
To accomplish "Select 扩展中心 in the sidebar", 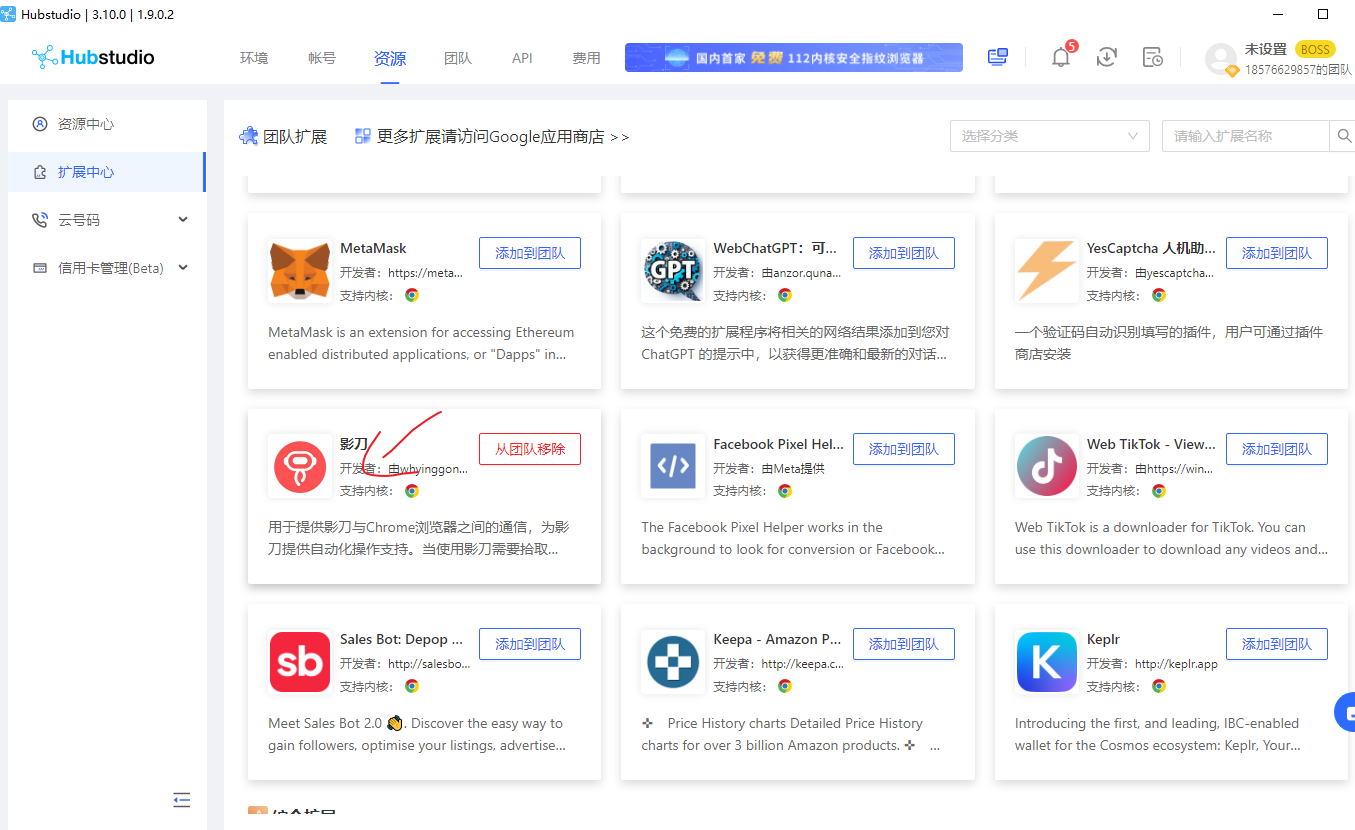I will 107,172.
